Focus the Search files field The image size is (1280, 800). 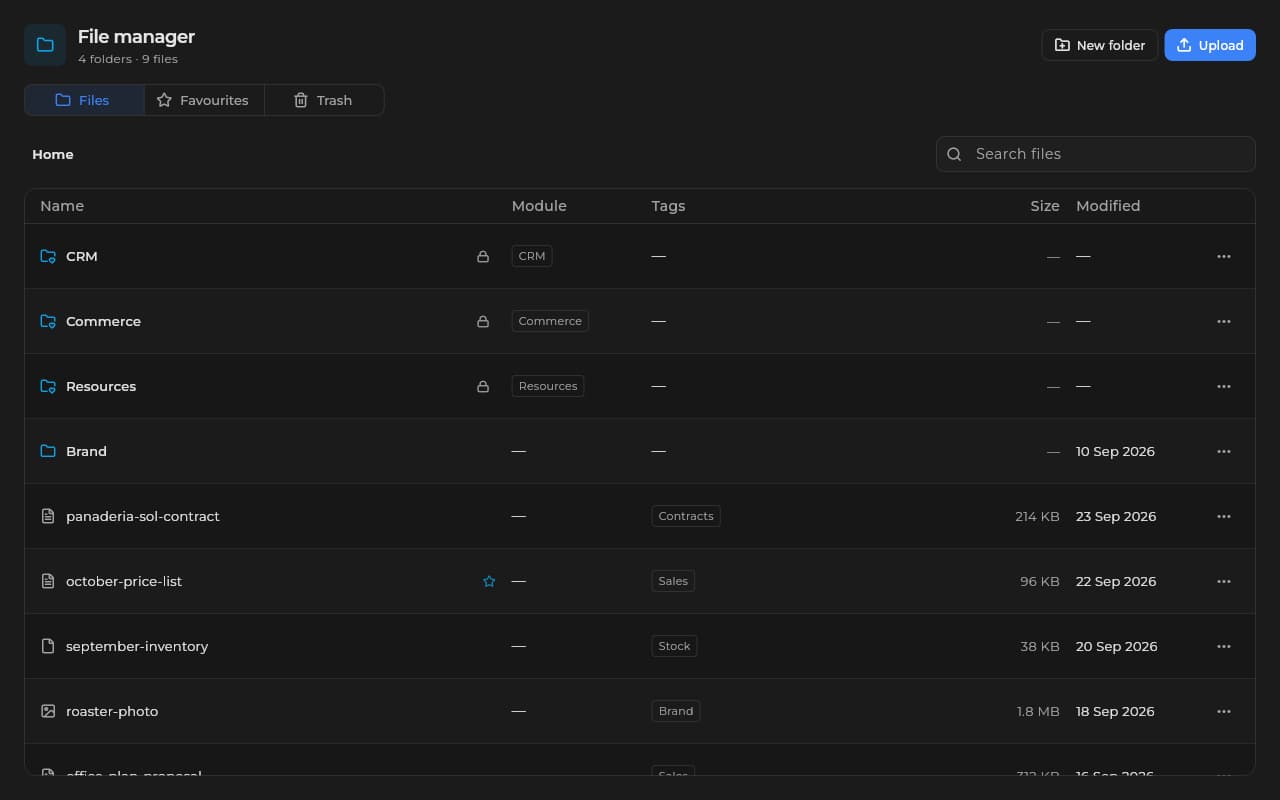[1096, 154]
